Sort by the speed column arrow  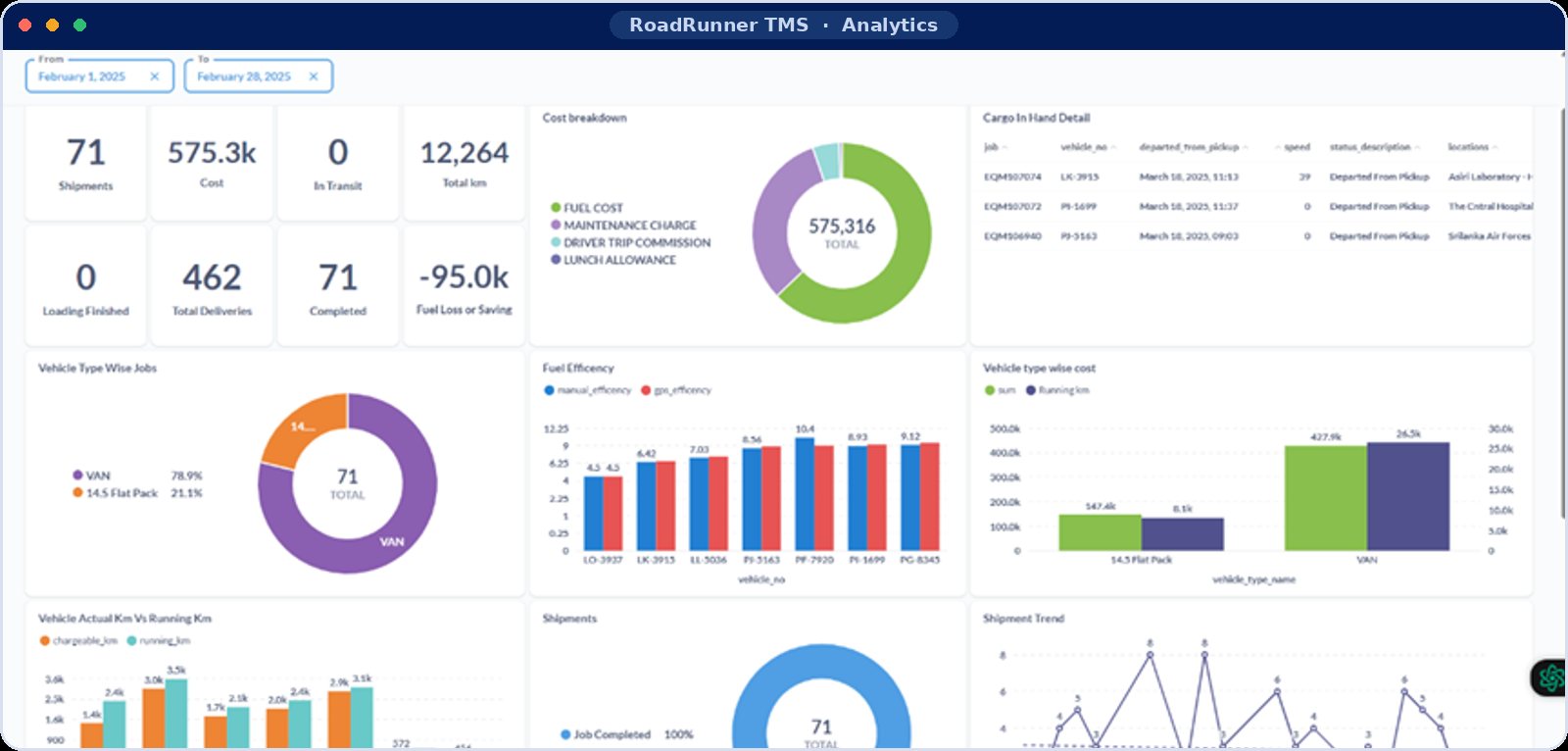(x=1278, y=148)
